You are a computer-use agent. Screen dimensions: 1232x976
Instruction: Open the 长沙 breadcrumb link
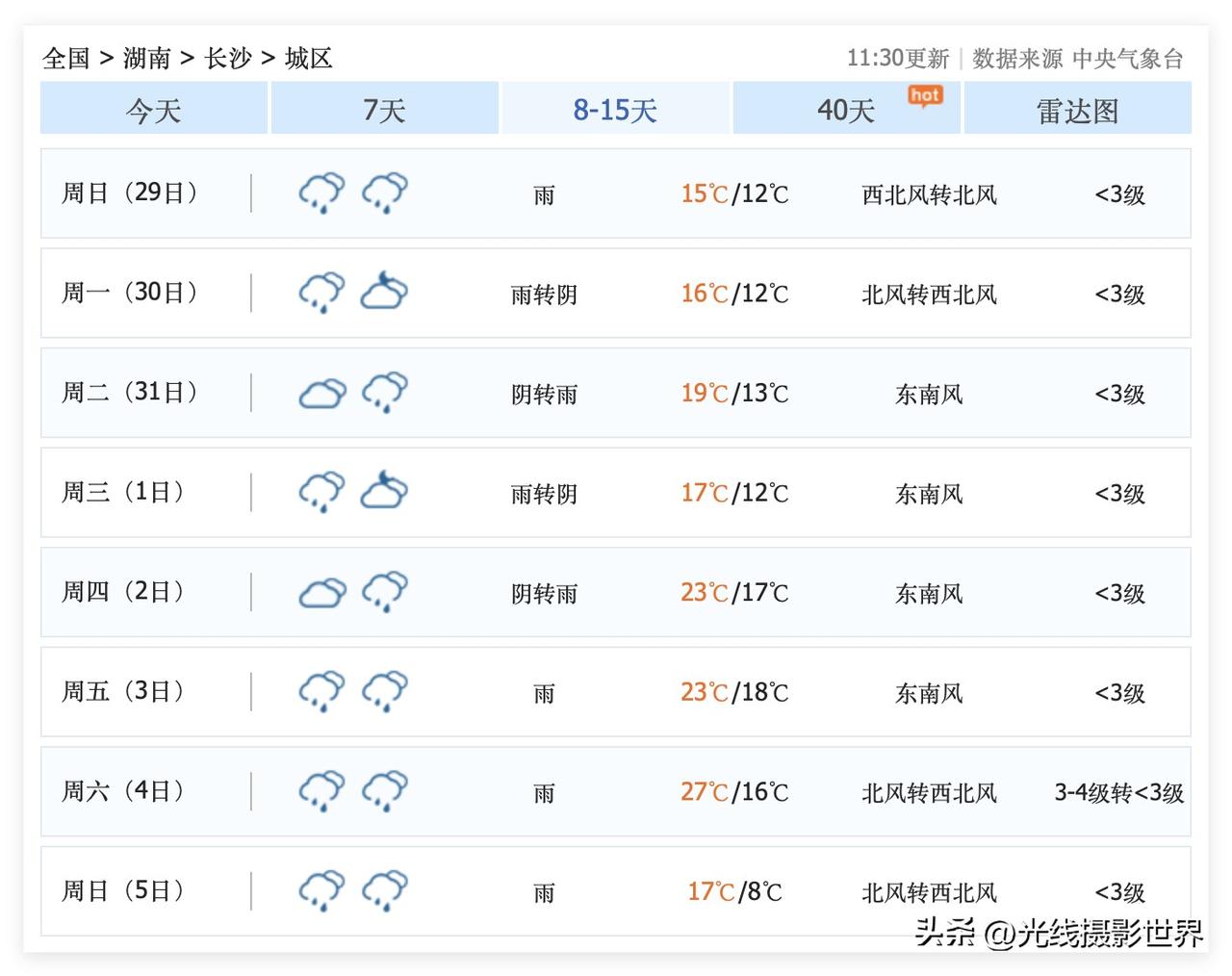227,58
